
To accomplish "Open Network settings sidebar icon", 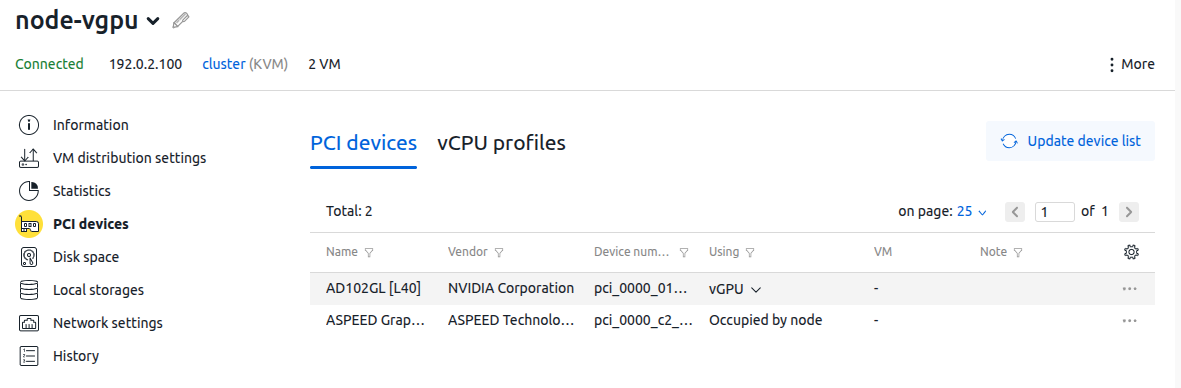I will (29, 323).
